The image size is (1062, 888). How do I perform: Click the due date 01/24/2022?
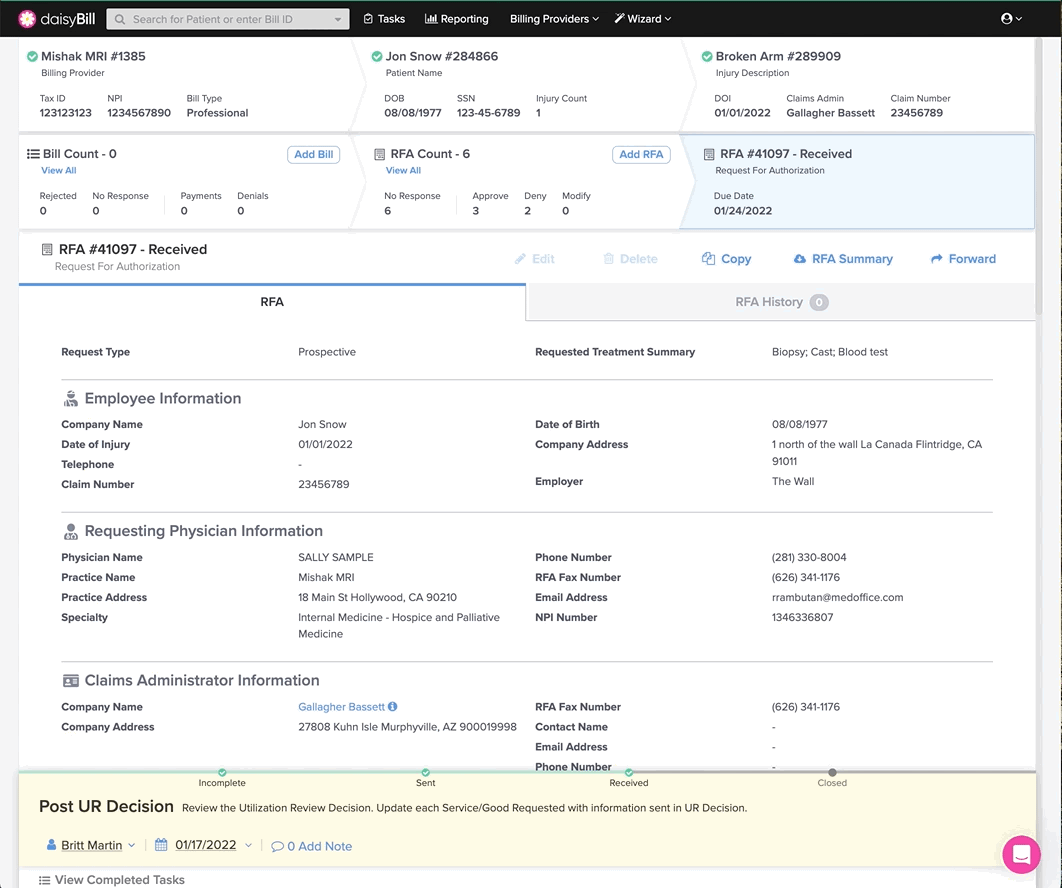743,211
